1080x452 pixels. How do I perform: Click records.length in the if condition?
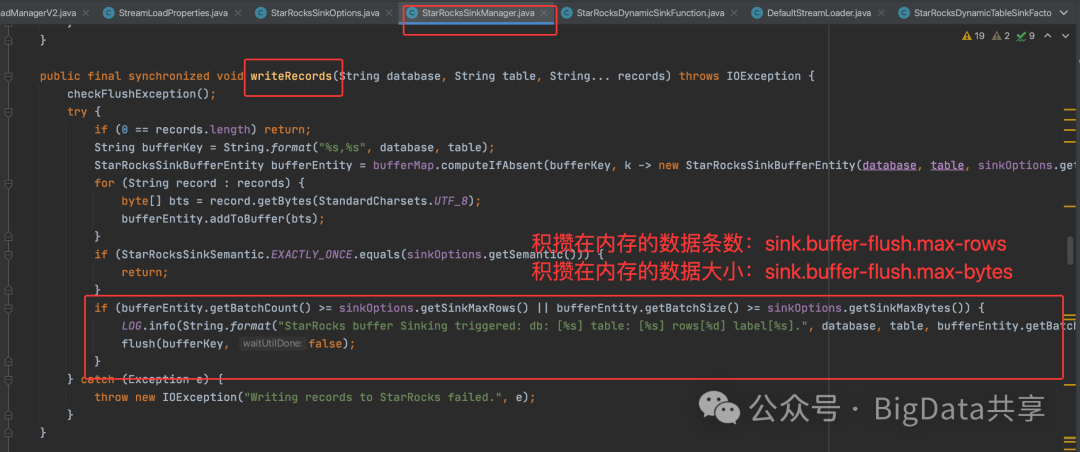pyautogui.click(x=200, y=130)
